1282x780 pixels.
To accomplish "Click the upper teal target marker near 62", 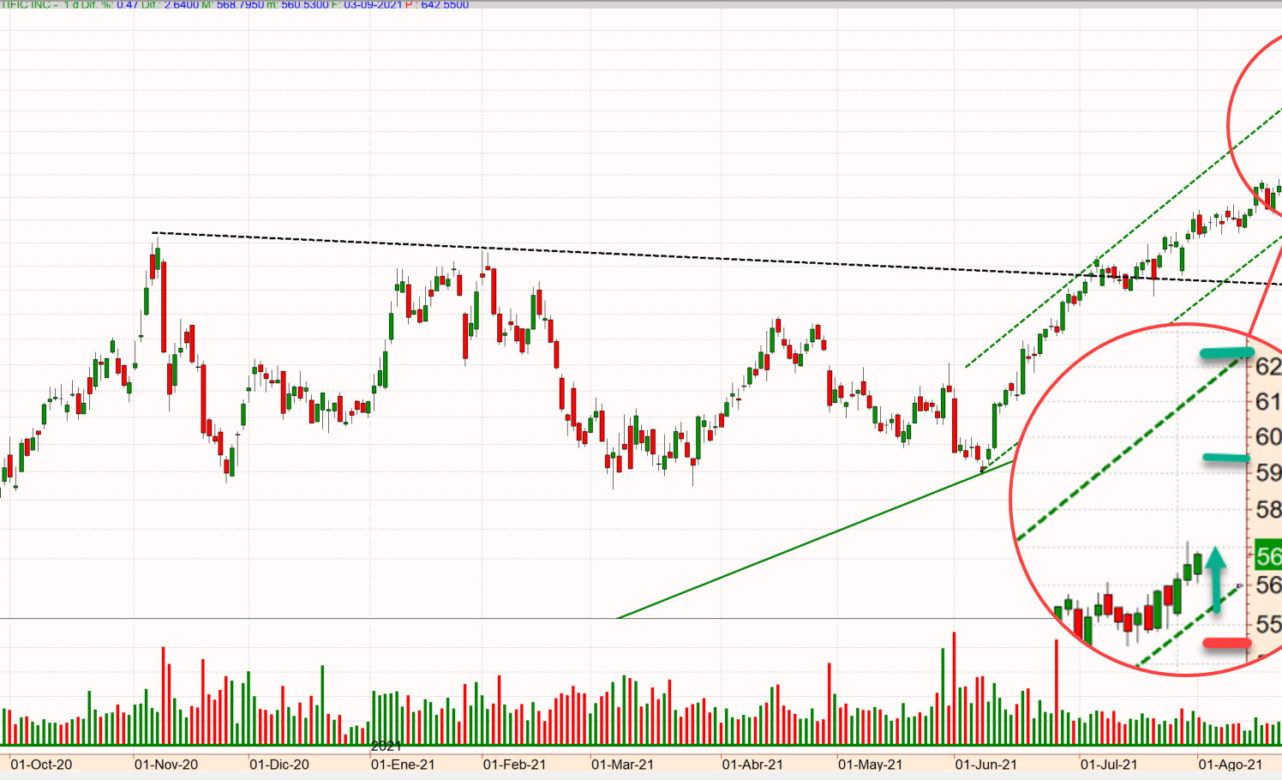I will [1227, 353].
